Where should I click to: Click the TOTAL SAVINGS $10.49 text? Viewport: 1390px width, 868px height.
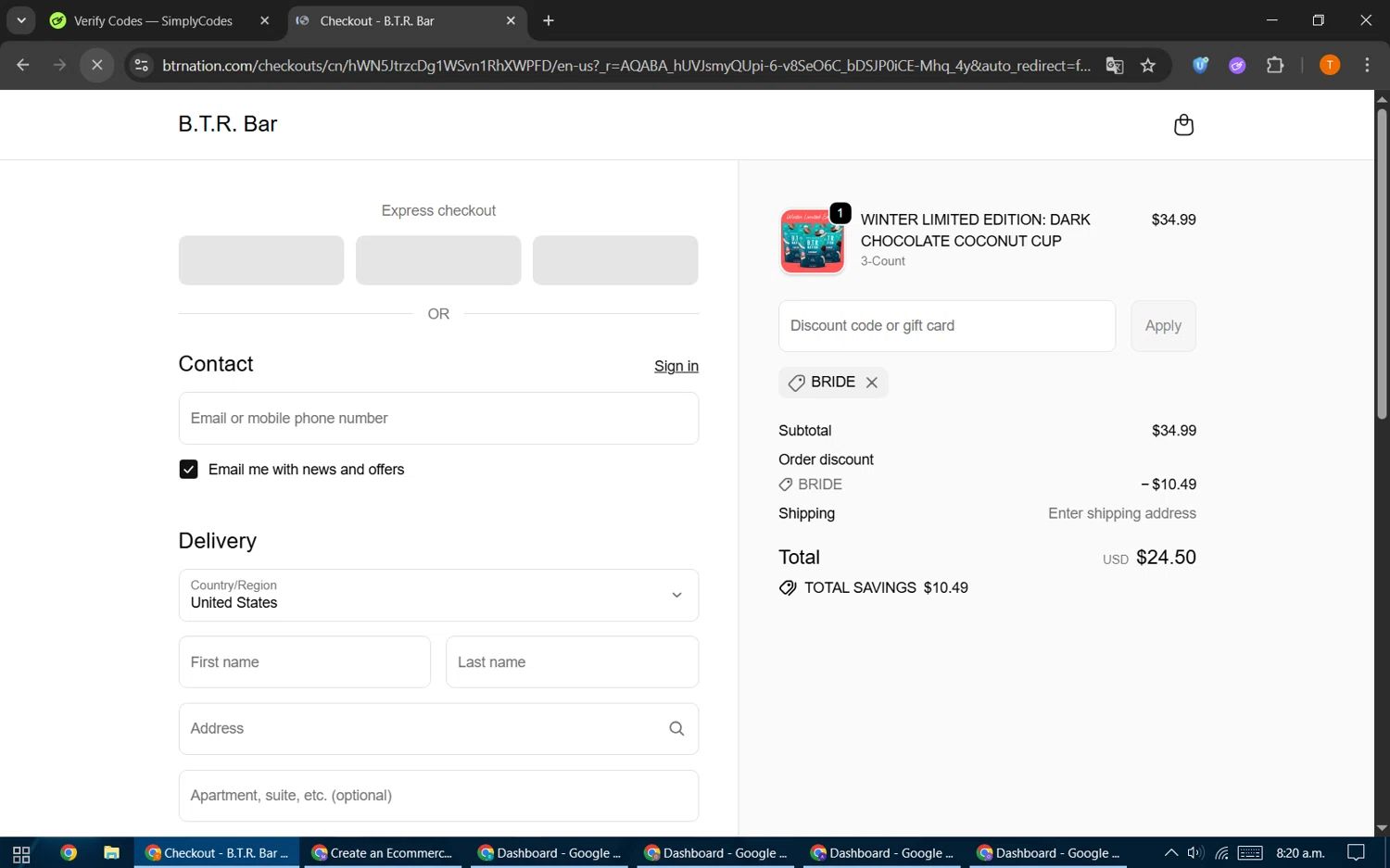(x=886, y=588)
